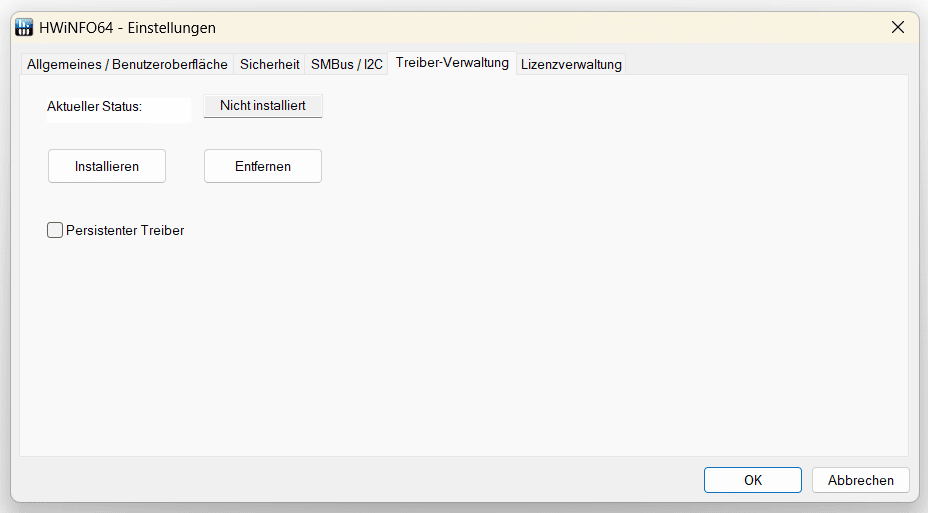The height and width of the screenshot is (513, 928).
Task: Click the Nicht installiert status field
Action: pos(263,106)
